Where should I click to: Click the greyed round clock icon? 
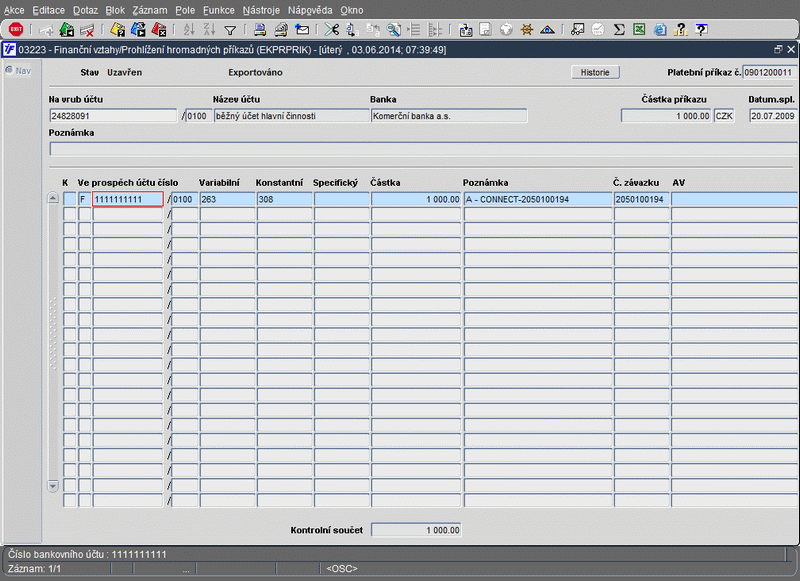tap(598, 30)
